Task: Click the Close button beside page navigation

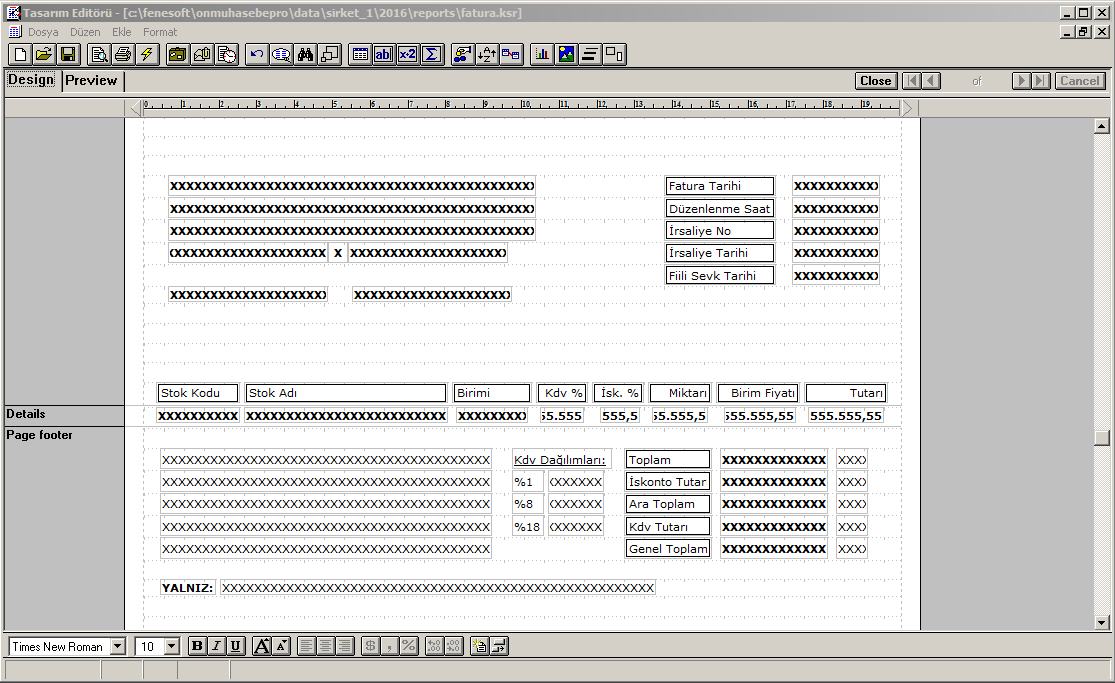Action: (x=875, y=81)
